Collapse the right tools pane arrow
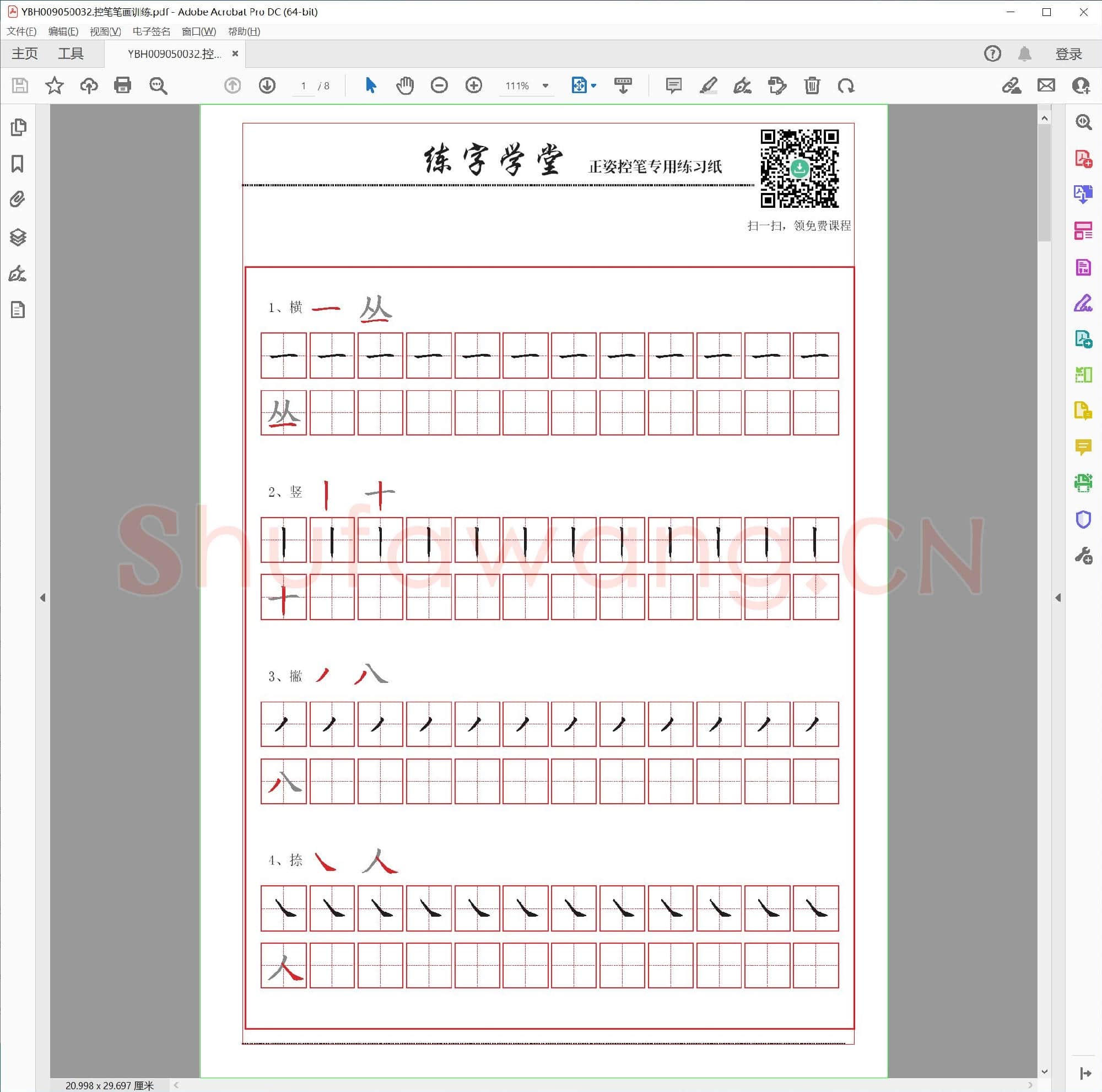This screenshot has width=1102, height=1092. tap(1058, 598)
